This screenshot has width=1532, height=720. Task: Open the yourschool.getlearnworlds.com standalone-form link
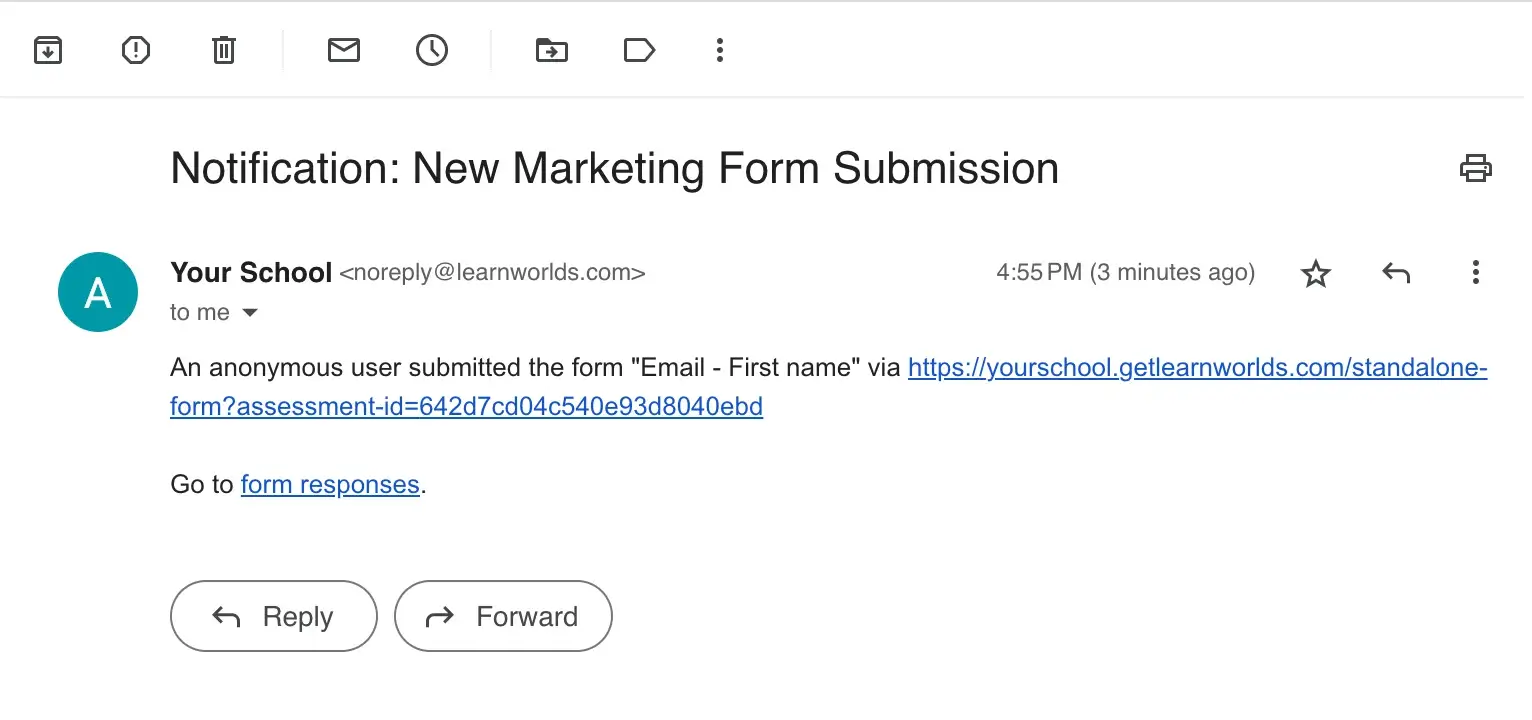829,388
